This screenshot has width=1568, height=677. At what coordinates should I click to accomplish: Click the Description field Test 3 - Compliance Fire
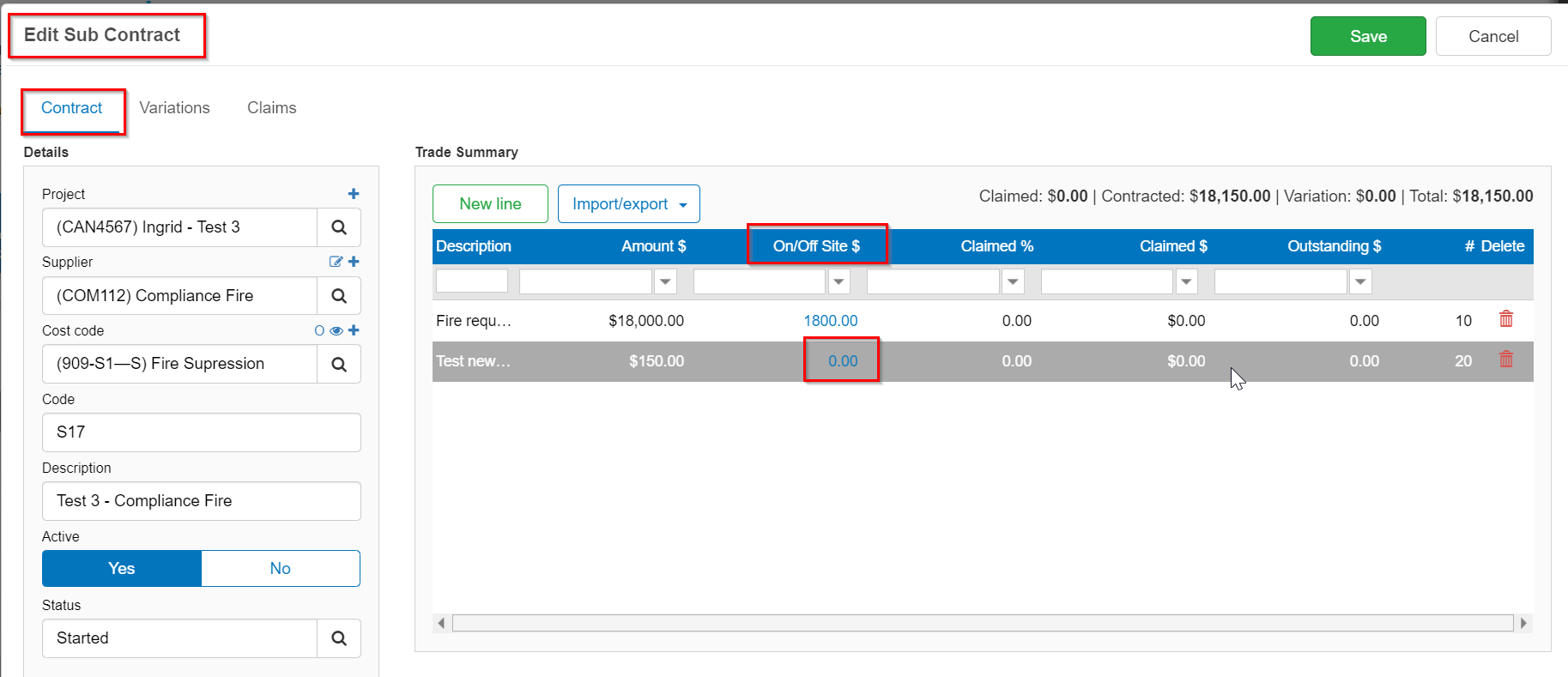click(202, 501)
